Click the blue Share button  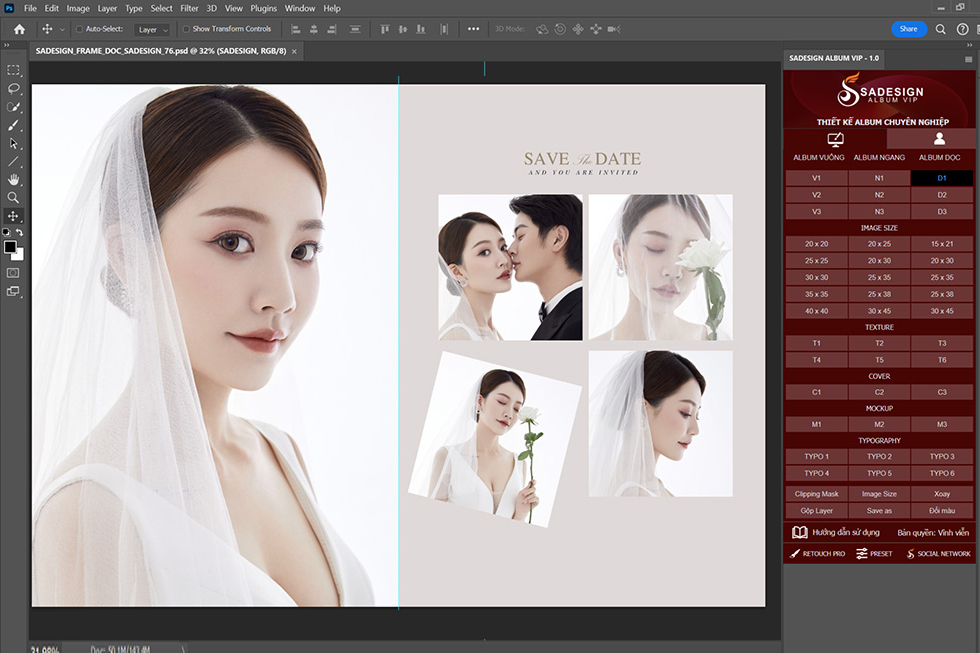908,29
